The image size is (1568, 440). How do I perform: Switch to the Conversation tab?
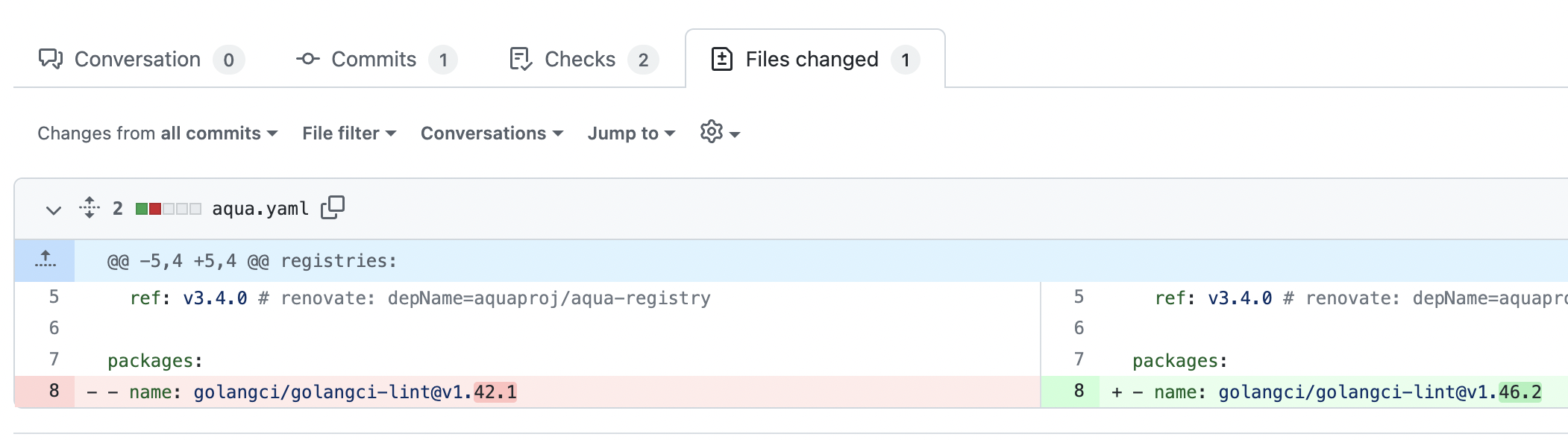[x=137, y=59]
